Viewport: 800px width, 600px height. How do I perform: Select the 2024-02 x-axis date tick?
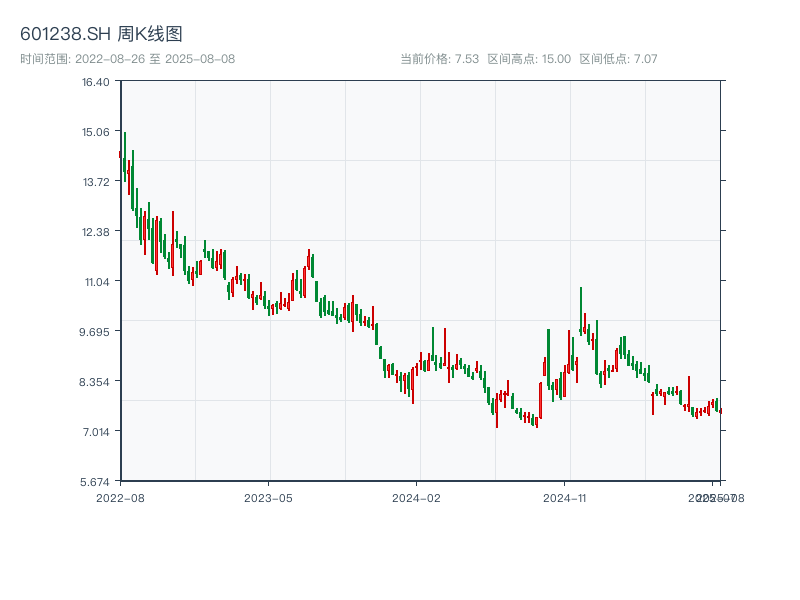pos(417,497)
